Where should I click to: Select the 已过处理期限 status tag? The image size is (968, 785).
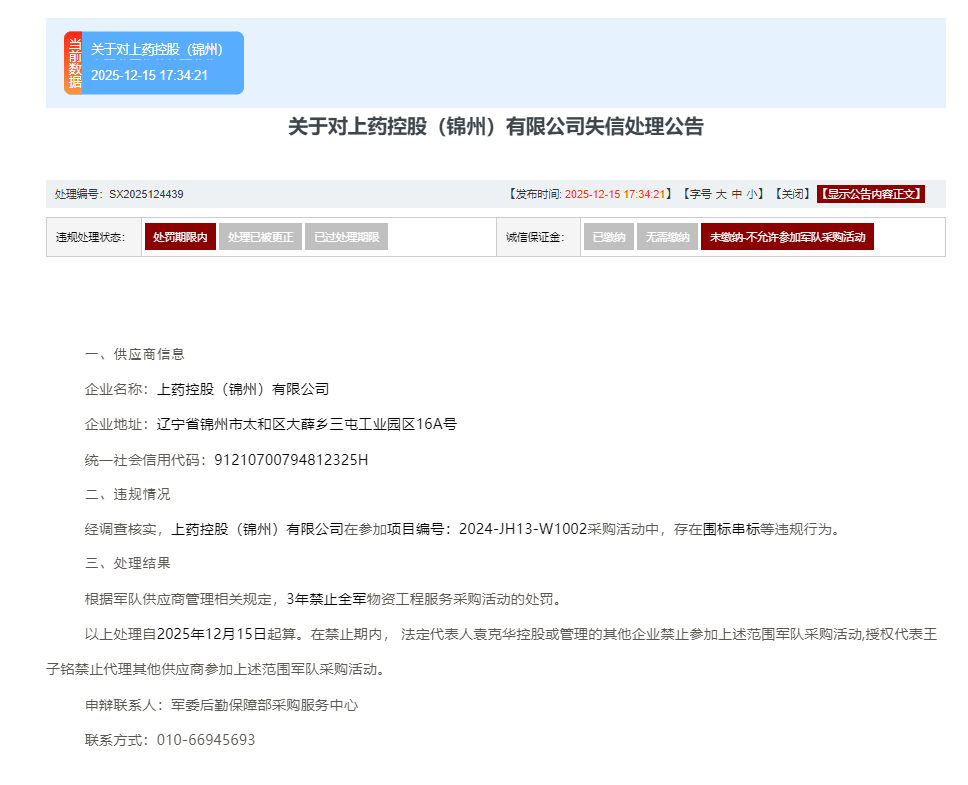[x=346, y=237]
